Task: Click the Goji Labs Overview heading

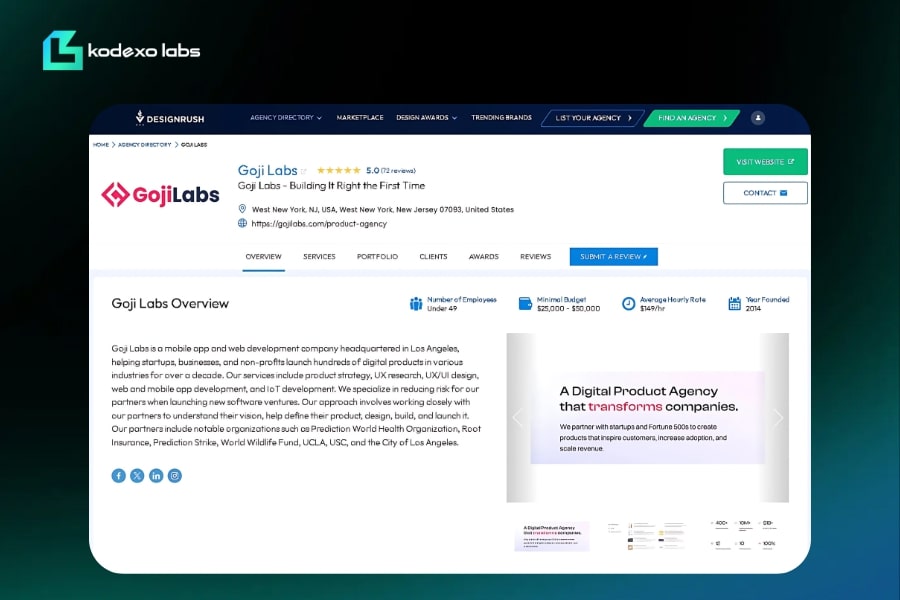Action: pyautogui.click(x=170, y=304)
